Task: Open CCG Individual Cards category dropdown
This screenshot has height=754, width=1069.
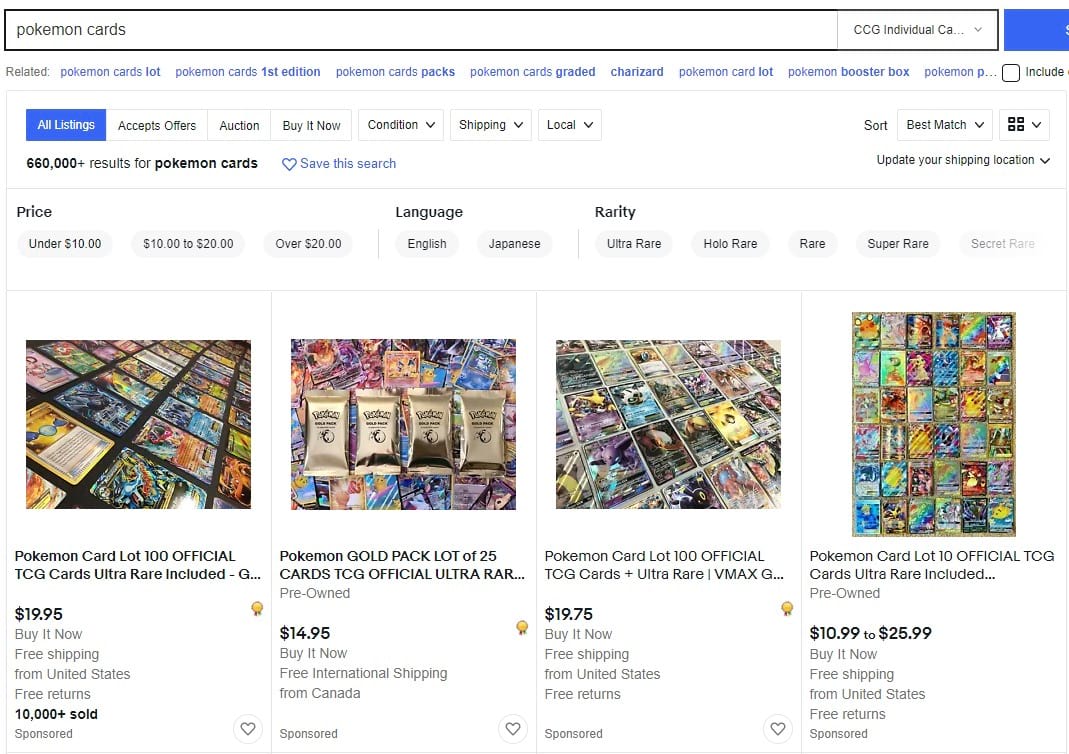Action: pyautogui.click(x=917, y=30)
